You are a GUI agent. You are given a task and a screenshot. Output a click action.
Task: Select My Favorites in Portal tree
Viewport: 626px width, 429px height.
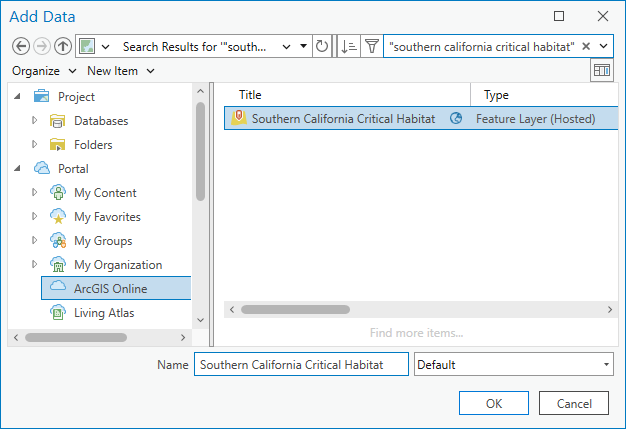pos(107,217)
